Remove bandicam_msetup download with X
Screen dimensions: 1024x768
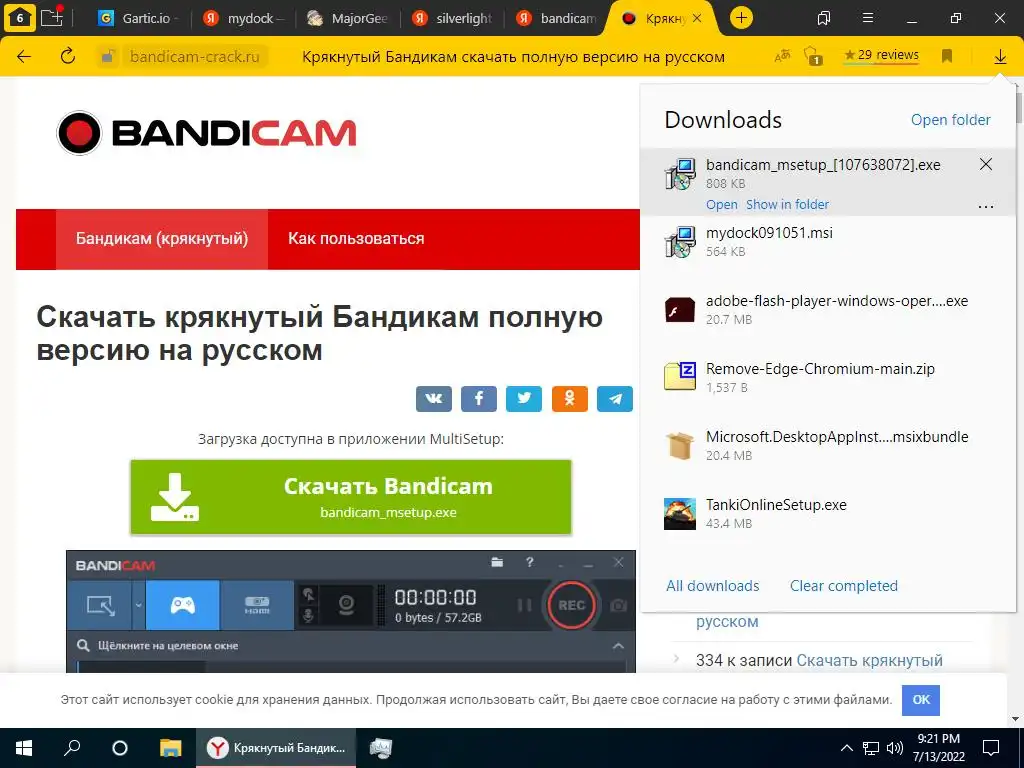click(985, 164)
